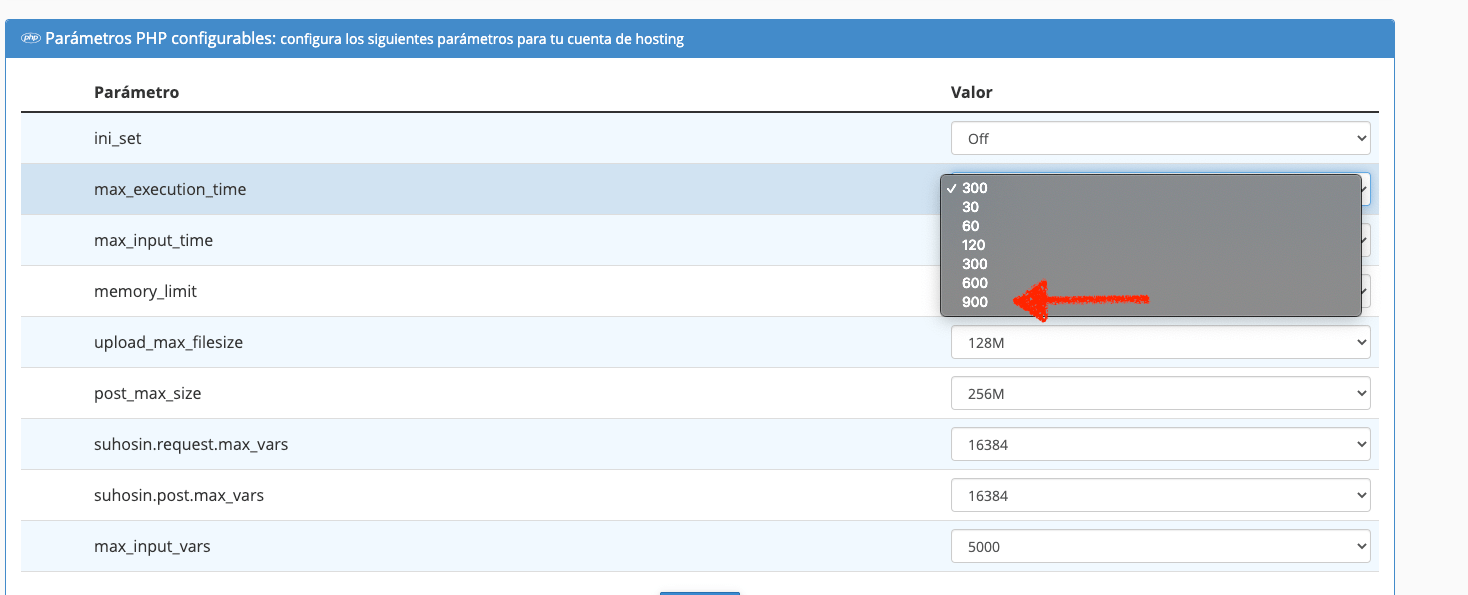Click the suhosin.post.max_vars parameter name
Viewport: 1468px width, 595px height.
tap(179, 495)
